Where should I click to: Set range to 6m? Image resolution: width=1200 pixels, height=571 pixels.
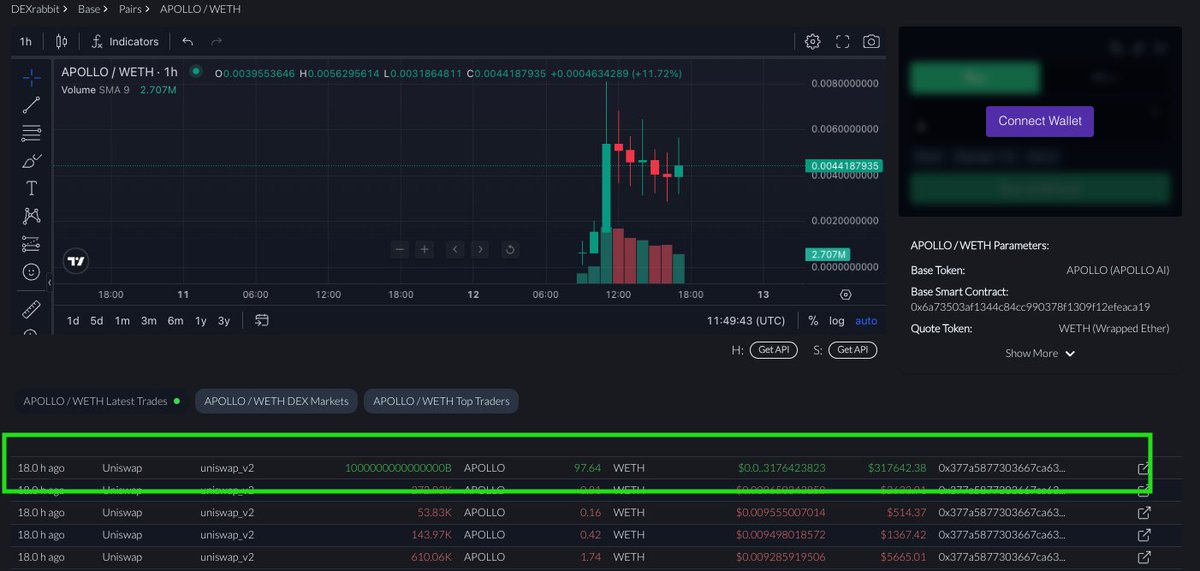pyautogui.click(x=175, y=321)
